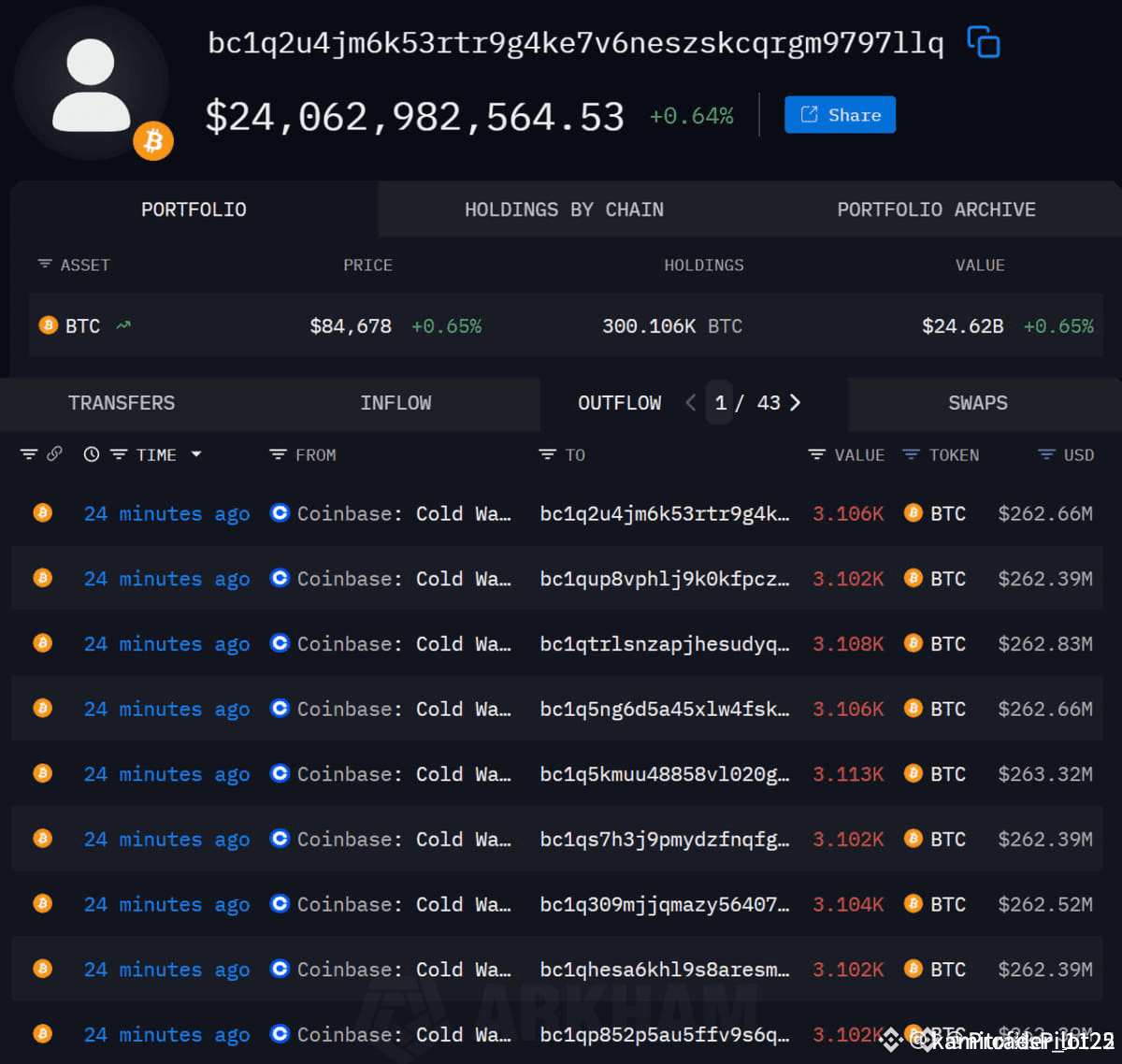Copy the wallet address using the copy icon
Viewport: 1122px width, 1064px height.
tap(983, 42)
